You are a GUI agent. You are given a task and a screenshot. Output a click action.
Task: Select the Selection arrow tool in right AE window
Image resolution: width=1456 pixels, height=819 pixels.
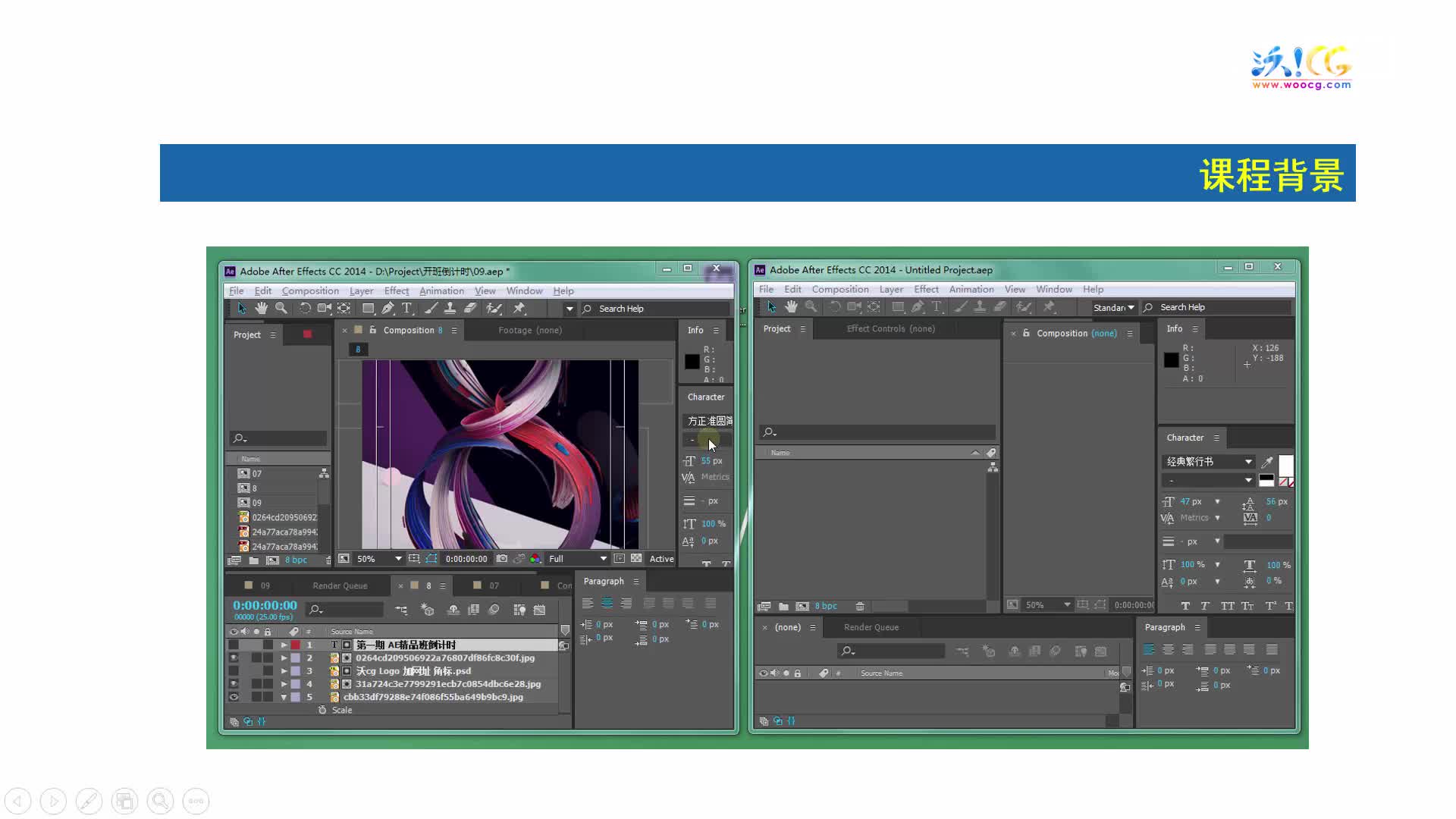[x=771, y=306]
